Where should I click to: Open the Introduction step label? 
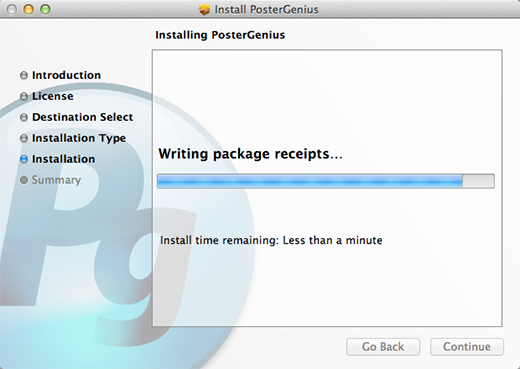(x=66, y=75)
